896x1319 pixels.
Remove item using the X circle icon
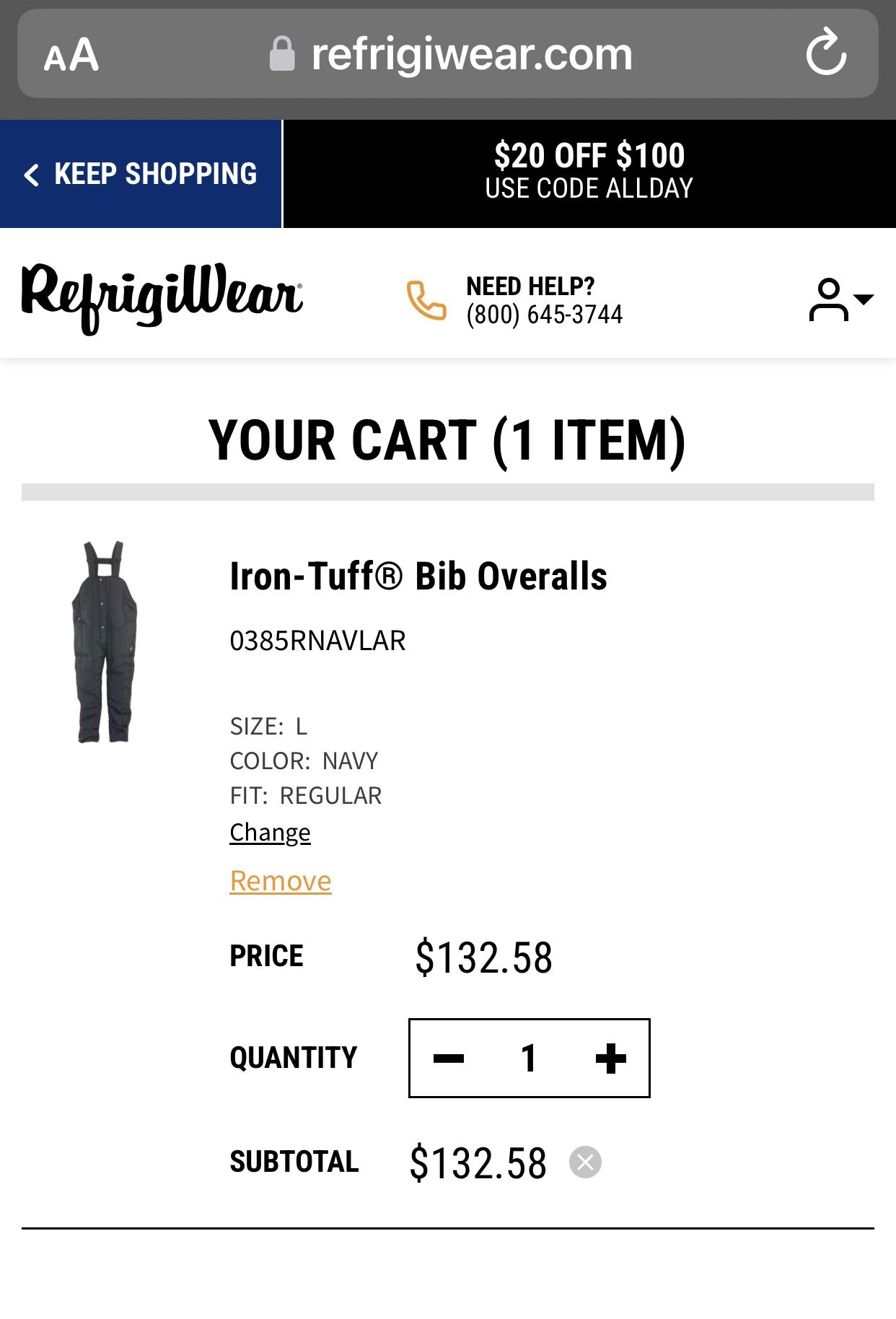[586, 1163]
